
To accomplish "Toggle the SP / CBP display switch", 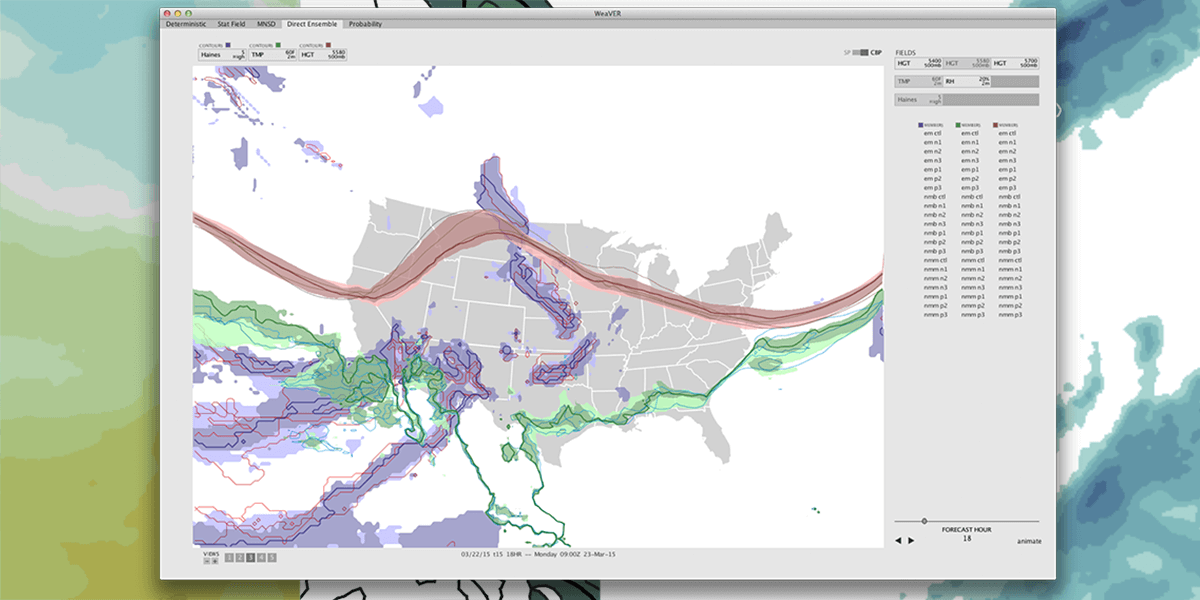I will click(861, 52).
